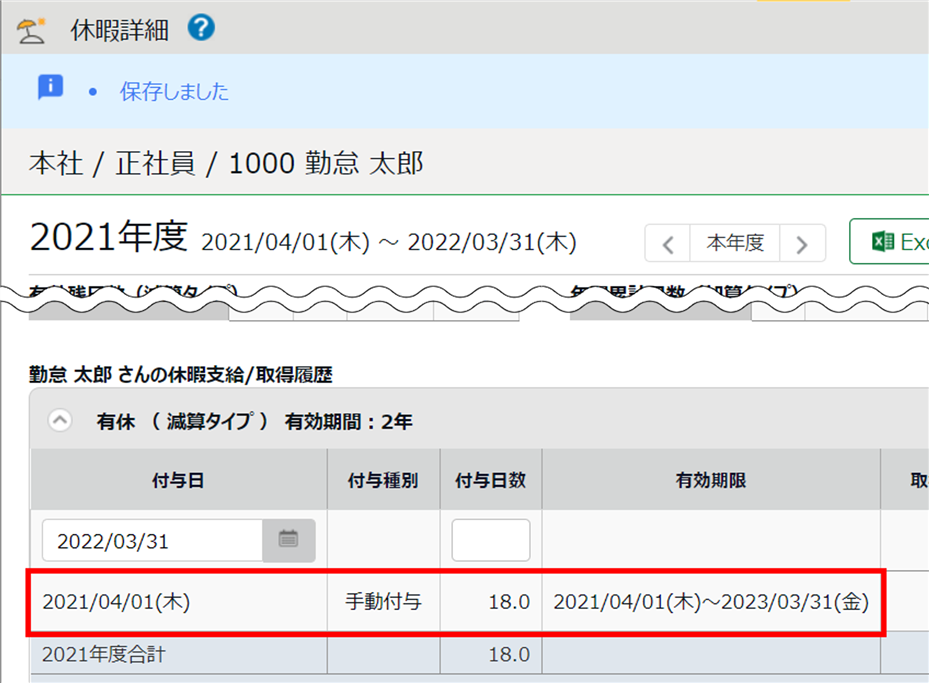The height and width of the screenshot is (683, 929).
Task: Click the Excel export icon
Action: pos(883,242)
